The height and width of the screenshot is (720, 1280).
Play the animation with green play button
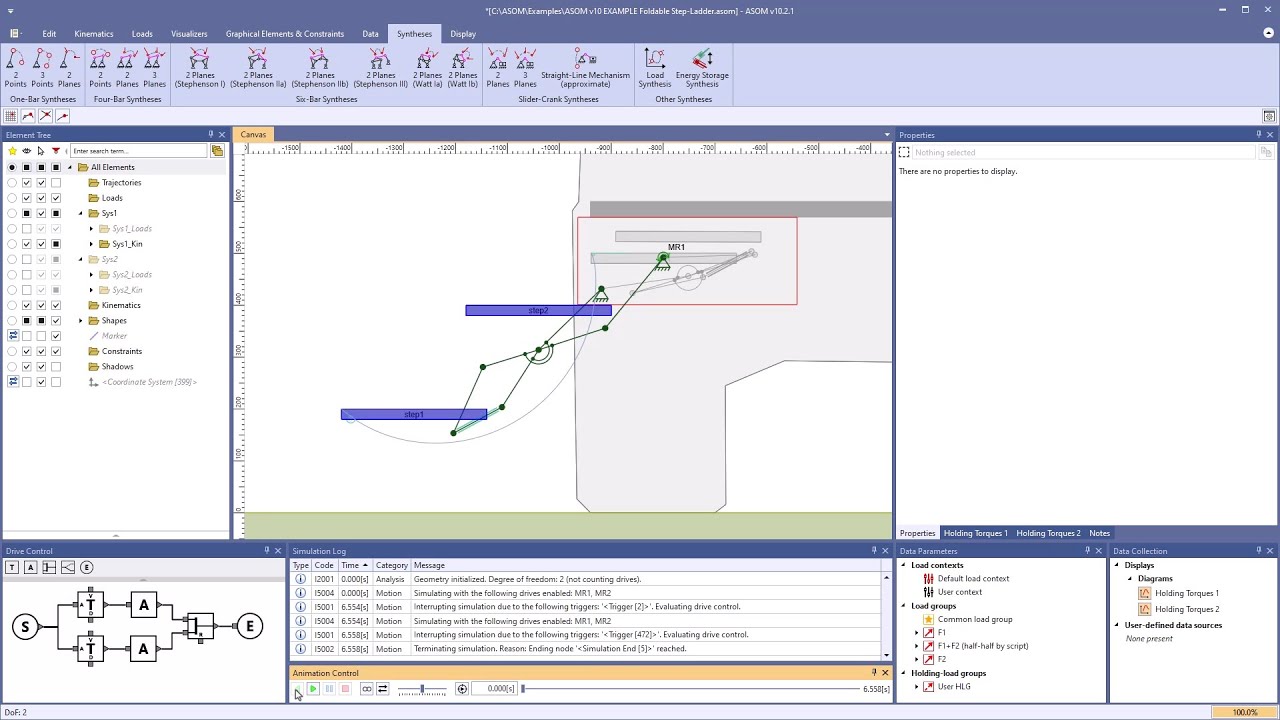[313, 689]
